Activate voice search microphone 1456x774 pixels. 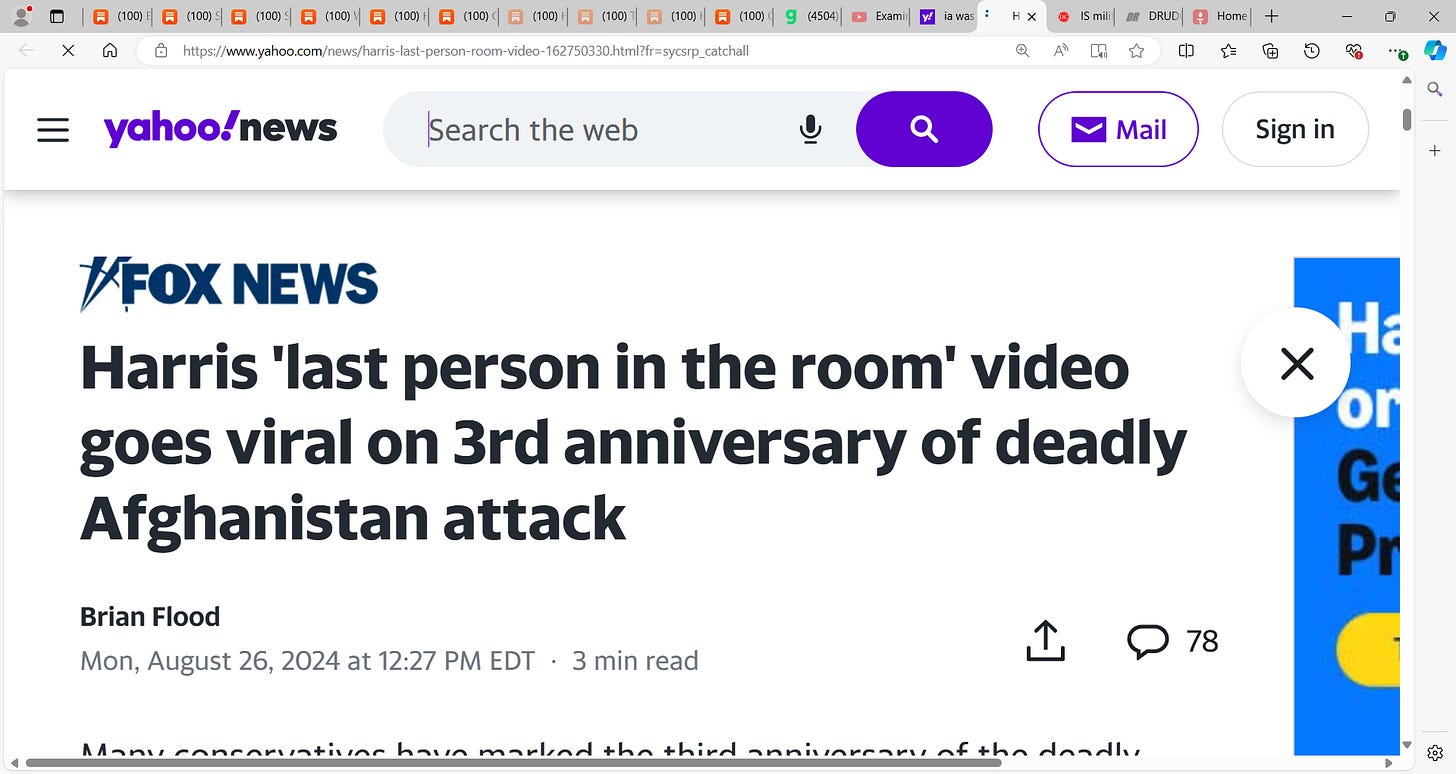[811, 129]
